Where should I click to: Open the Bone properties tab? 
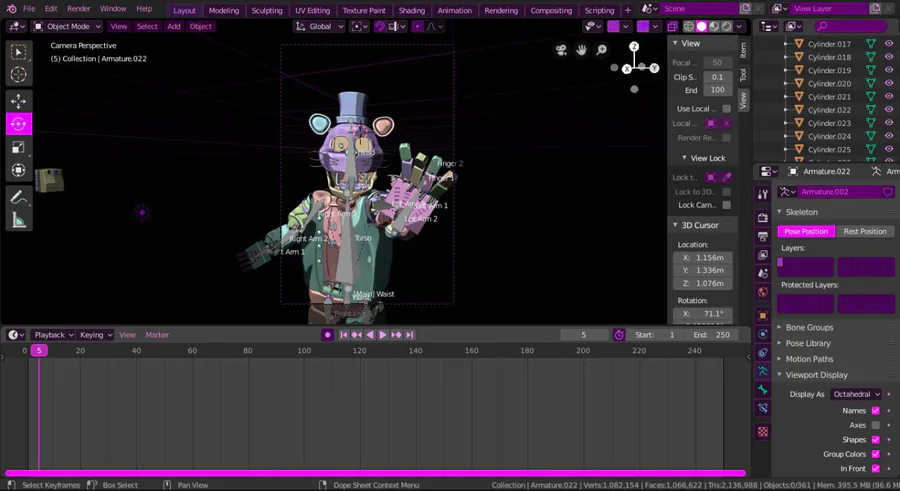click(x=763, y=390)
